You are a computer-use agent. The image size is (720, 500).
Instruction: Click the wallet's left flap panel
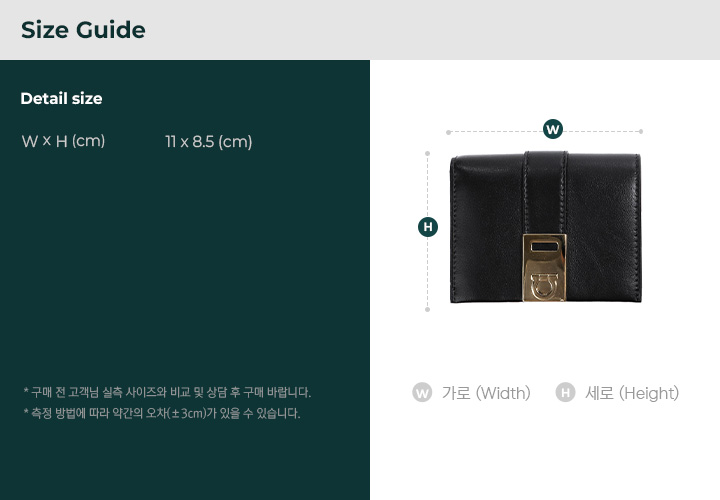click(x=487, y=229)
